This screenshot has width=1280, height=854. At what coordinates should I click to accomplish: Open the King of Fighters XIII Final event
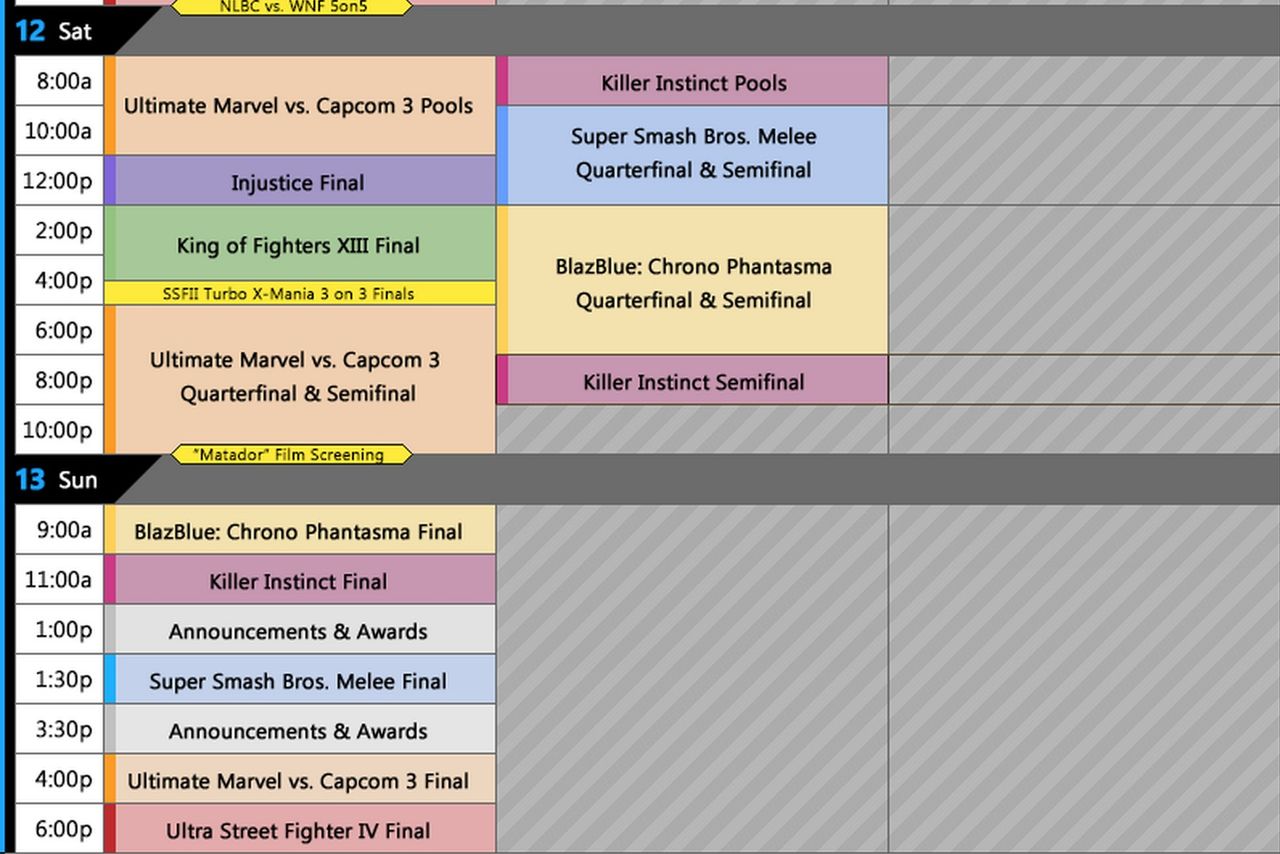298,245
